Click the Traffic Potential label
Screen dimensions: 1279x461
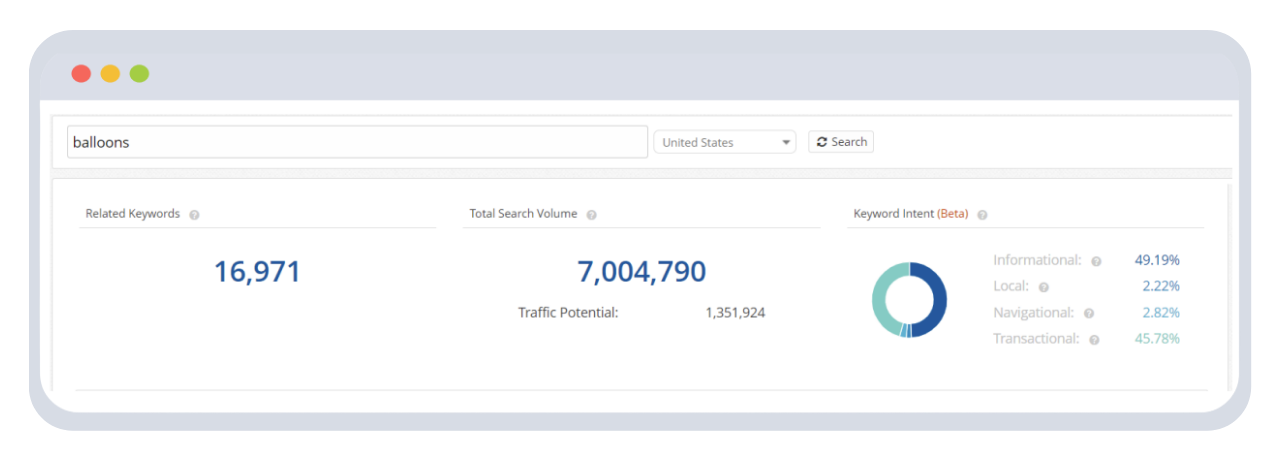(x=568, y=312)
